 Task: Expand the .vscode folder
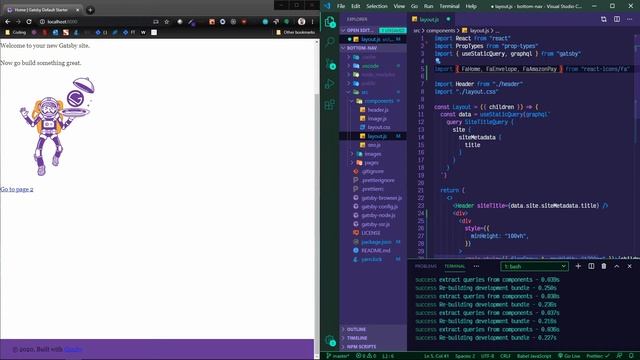[x=373, y=66]
